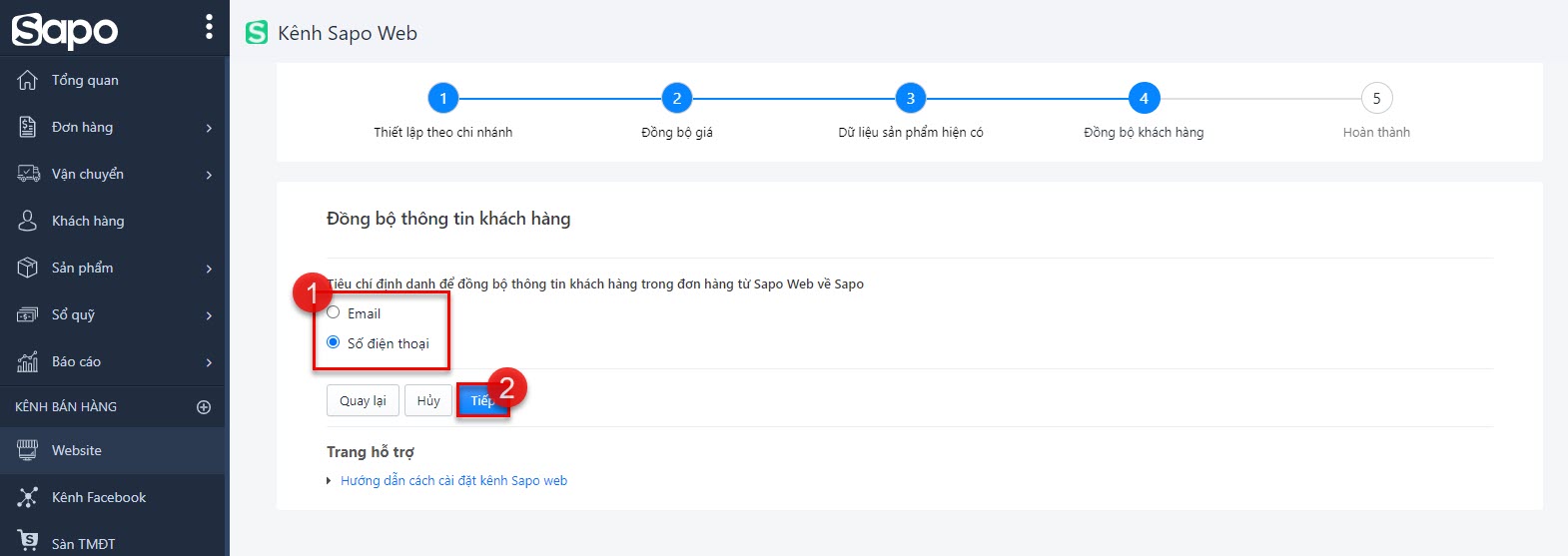
Task: Open the Khách hàng menu item
Action: (113, 221)
